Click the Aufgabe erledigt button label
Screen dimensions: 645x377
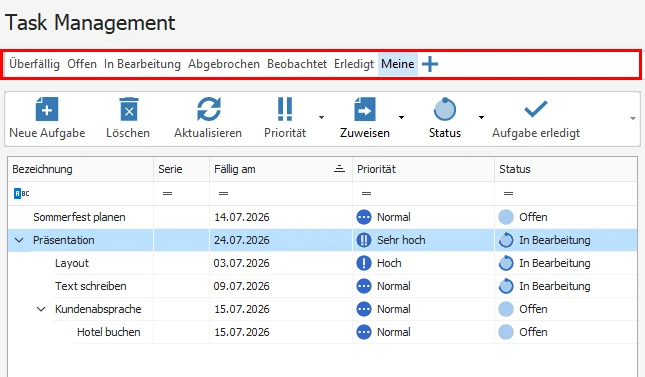pos(536,133)
